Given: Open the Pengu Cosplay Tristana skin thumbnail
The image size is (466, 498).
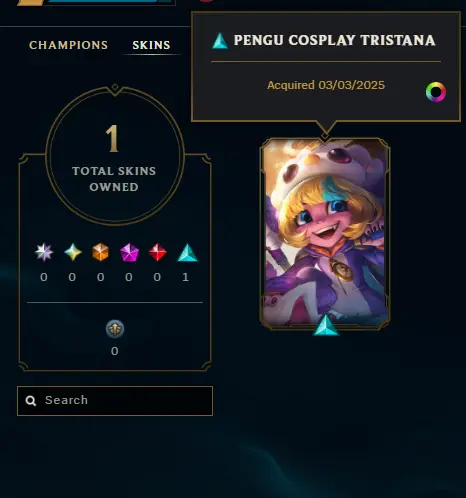Looking at the screenshot, I should [325, 234].
